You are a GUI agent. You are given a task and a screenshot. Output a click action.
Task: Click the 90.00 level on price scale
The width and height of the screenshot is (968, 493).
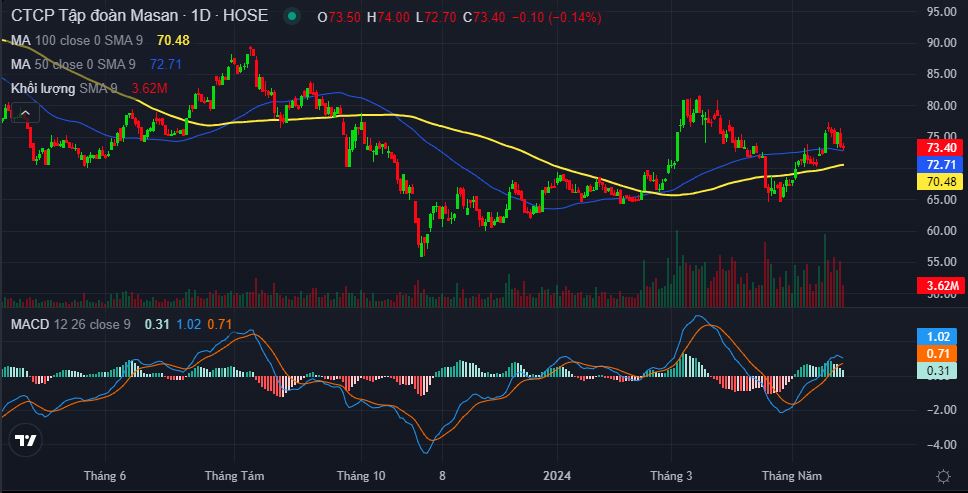coord(939,43)
